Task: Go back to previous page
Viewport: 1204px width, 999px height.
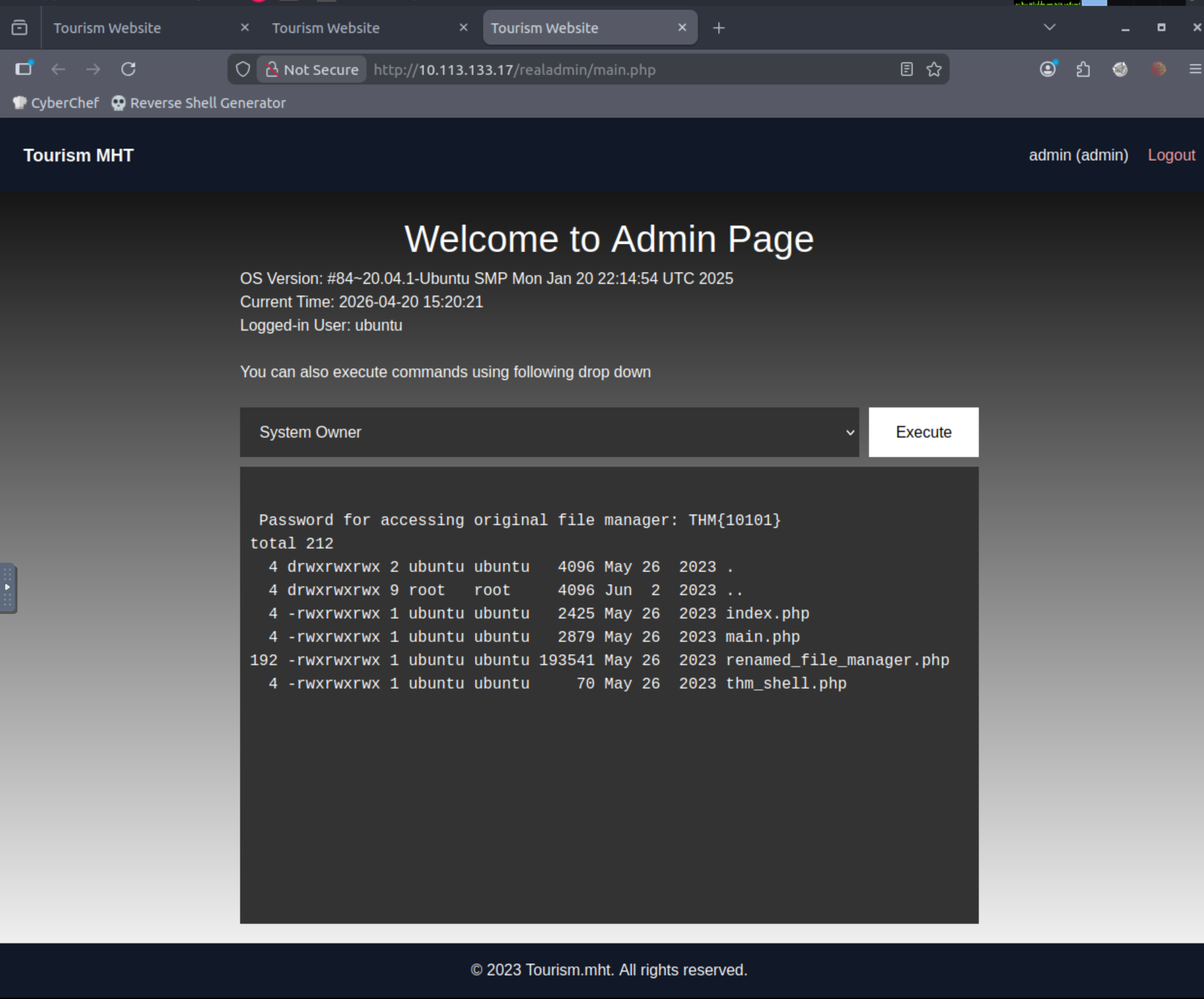Action: (58, 69)
